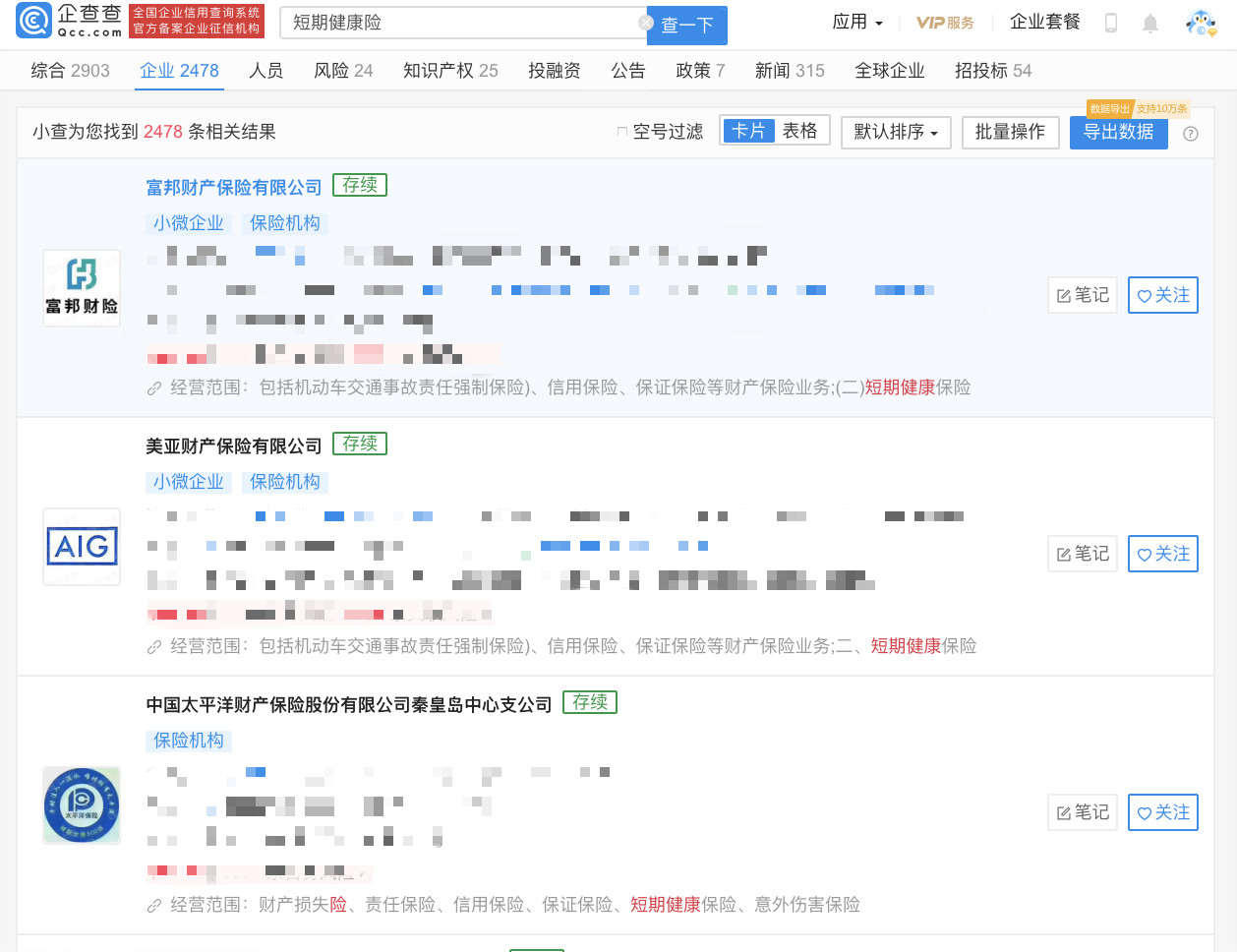Viewport: 1237px width, 952px height.
Task: Open the AIG company logo
Action: coord(82,547)
